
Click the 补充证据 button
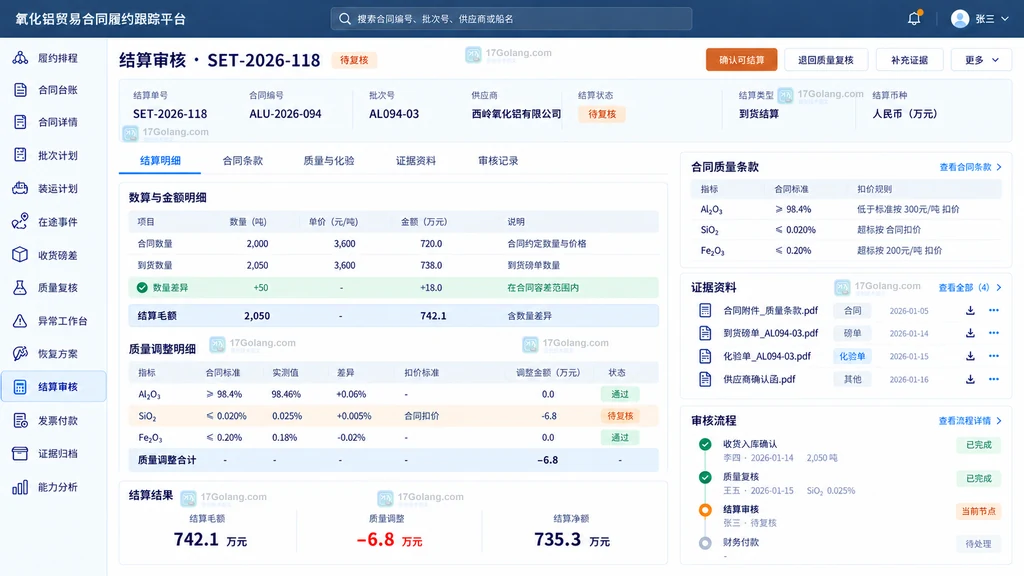click(909, 59)
